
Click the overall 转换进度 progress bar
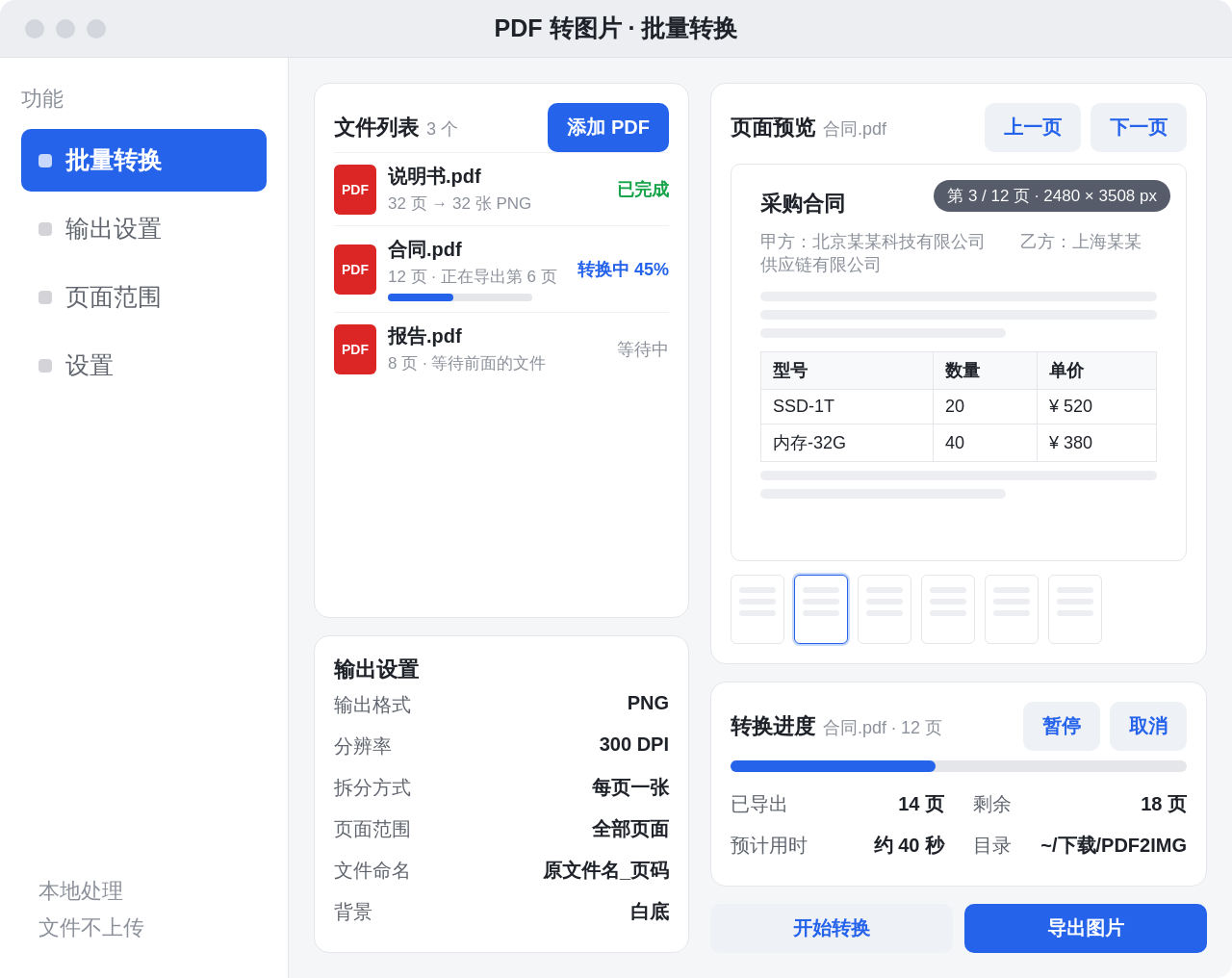959,766
